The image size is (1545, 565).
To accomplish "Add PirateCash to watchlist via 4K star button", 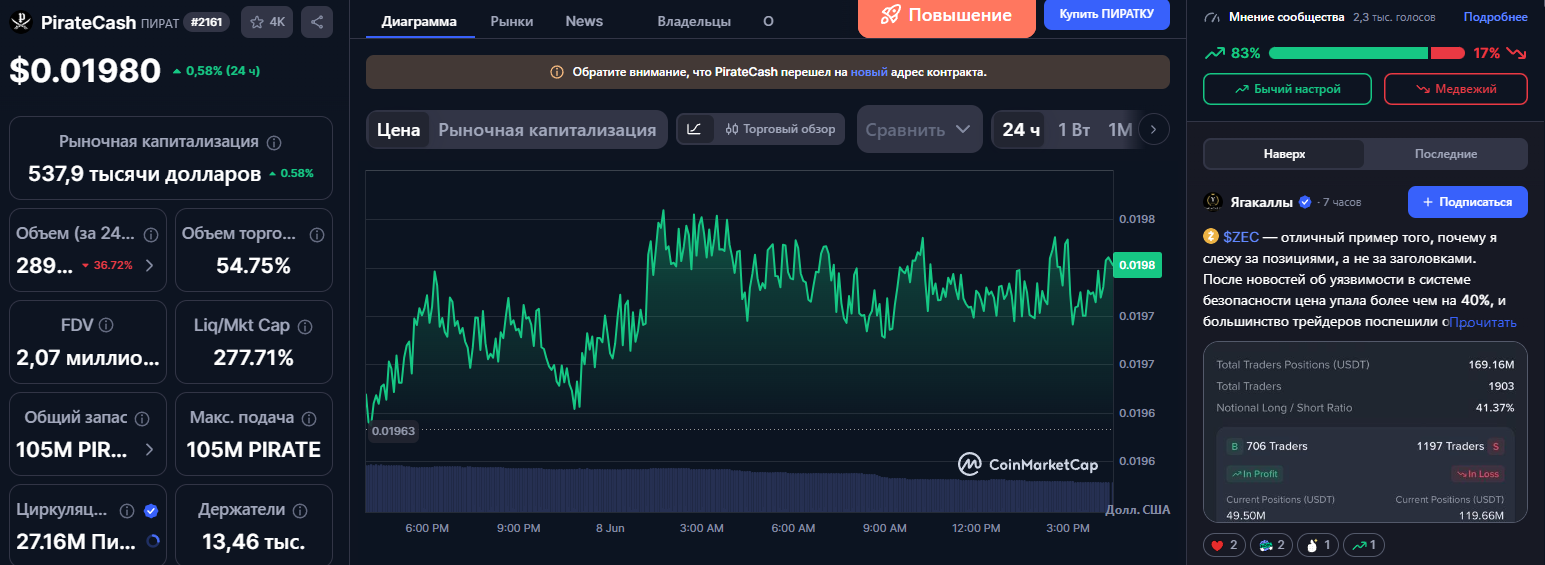I will pyautogui.click(x=267, y=22).
